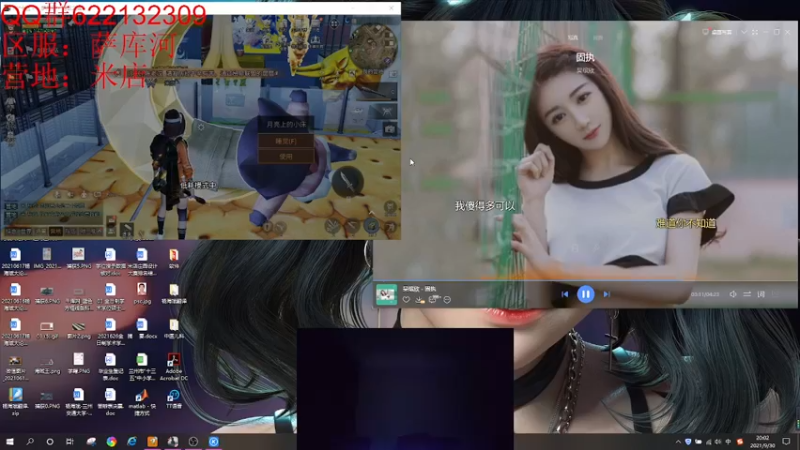The height and width of the screenshot is (450, 800).
Task: Open Cortana from the taskbar
Action: [49, 441]
